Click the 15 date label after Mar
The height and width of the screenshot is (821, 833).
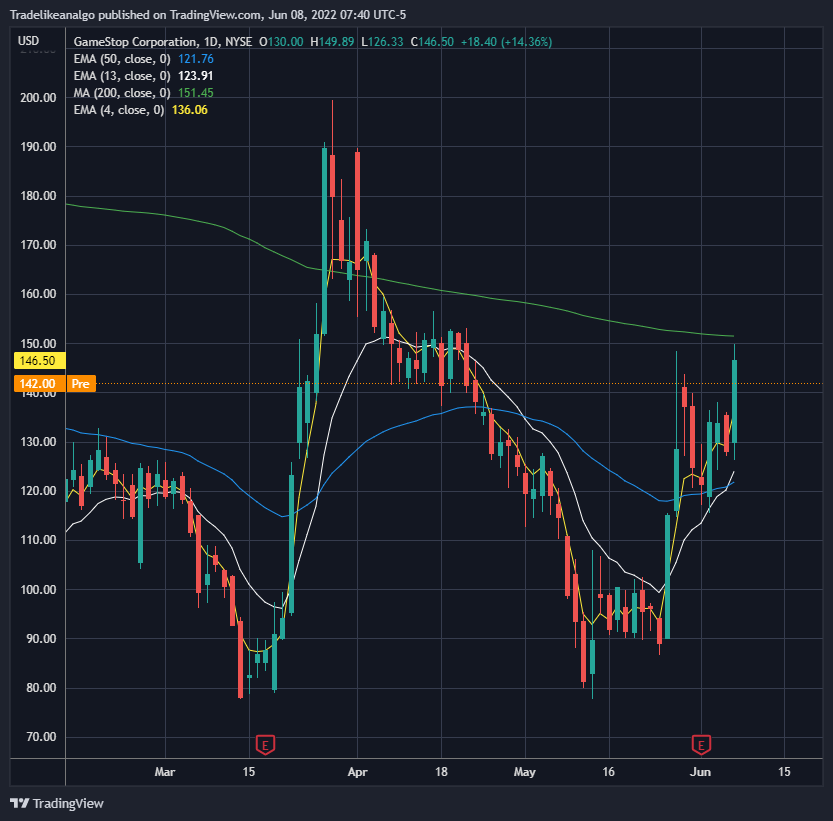coord(249,772)
